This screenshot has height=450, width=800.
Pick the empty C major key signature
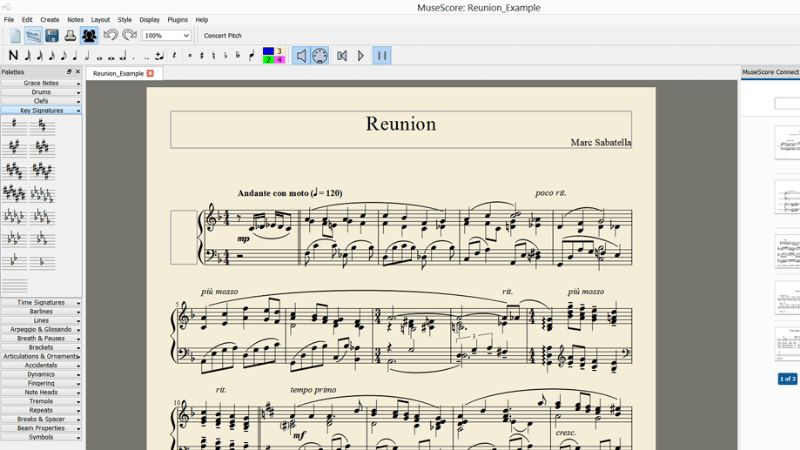pyautogui.click(x=14, y=285)
